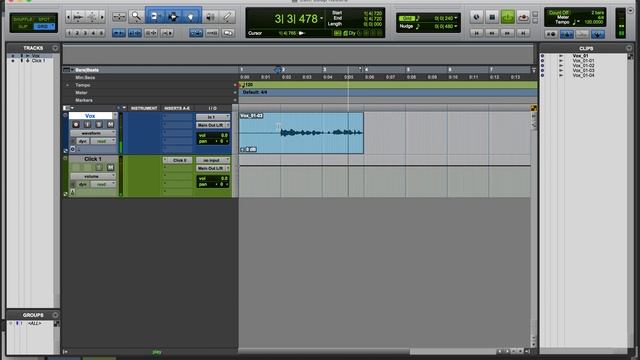Select the Pencil tool
Viewport: 640px width, 360px height.
coord(227,17)
